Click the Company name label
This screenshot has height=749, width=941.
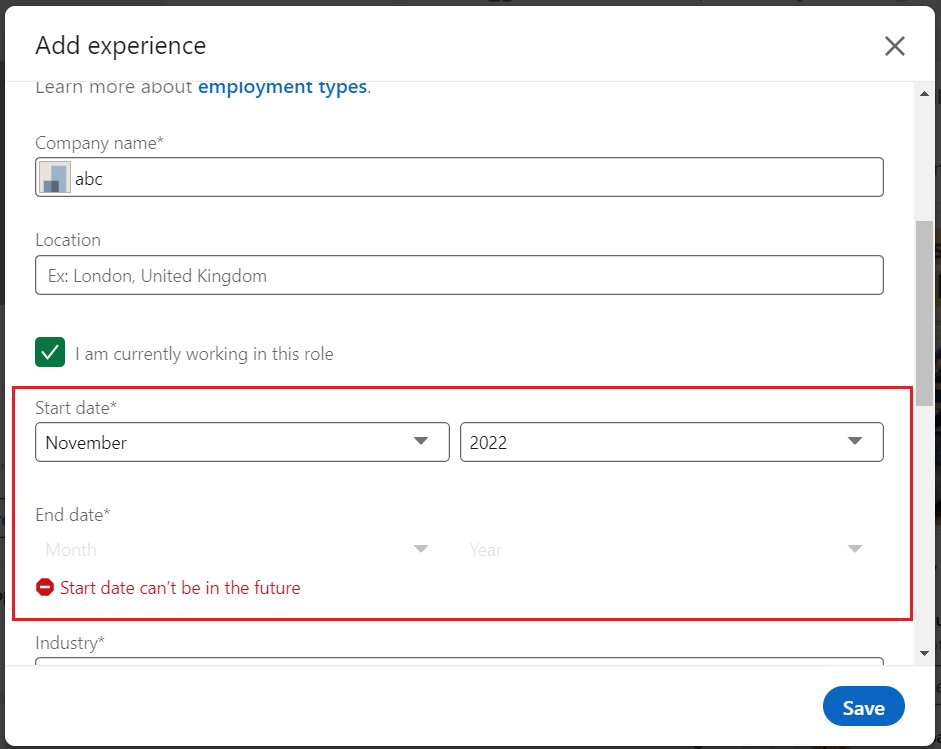tap(99, 143)
